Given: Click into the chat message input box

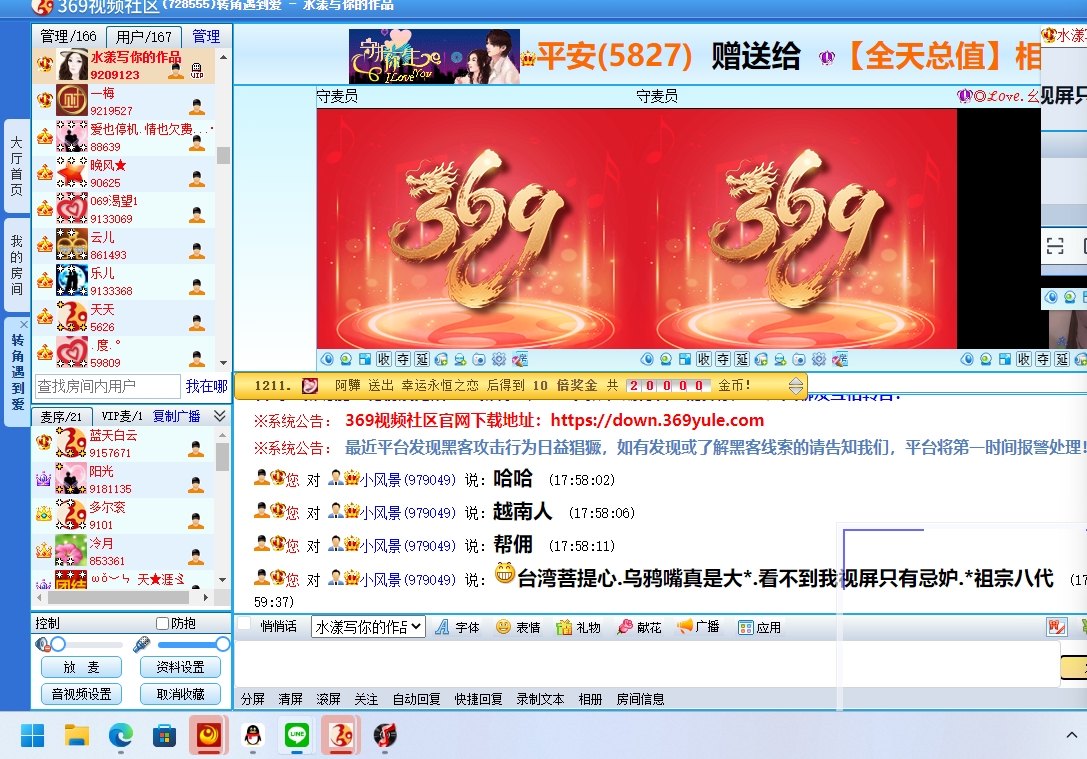Looking at the screenshot, I should pyautogui.click(x=647, y=664).
